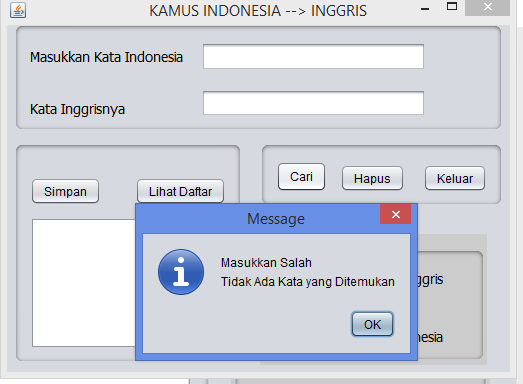The width and height of the screenshot is (523, 384).
Task: Click the 'Kata Inggrisnya' label
Action: (x=77, y=109)
